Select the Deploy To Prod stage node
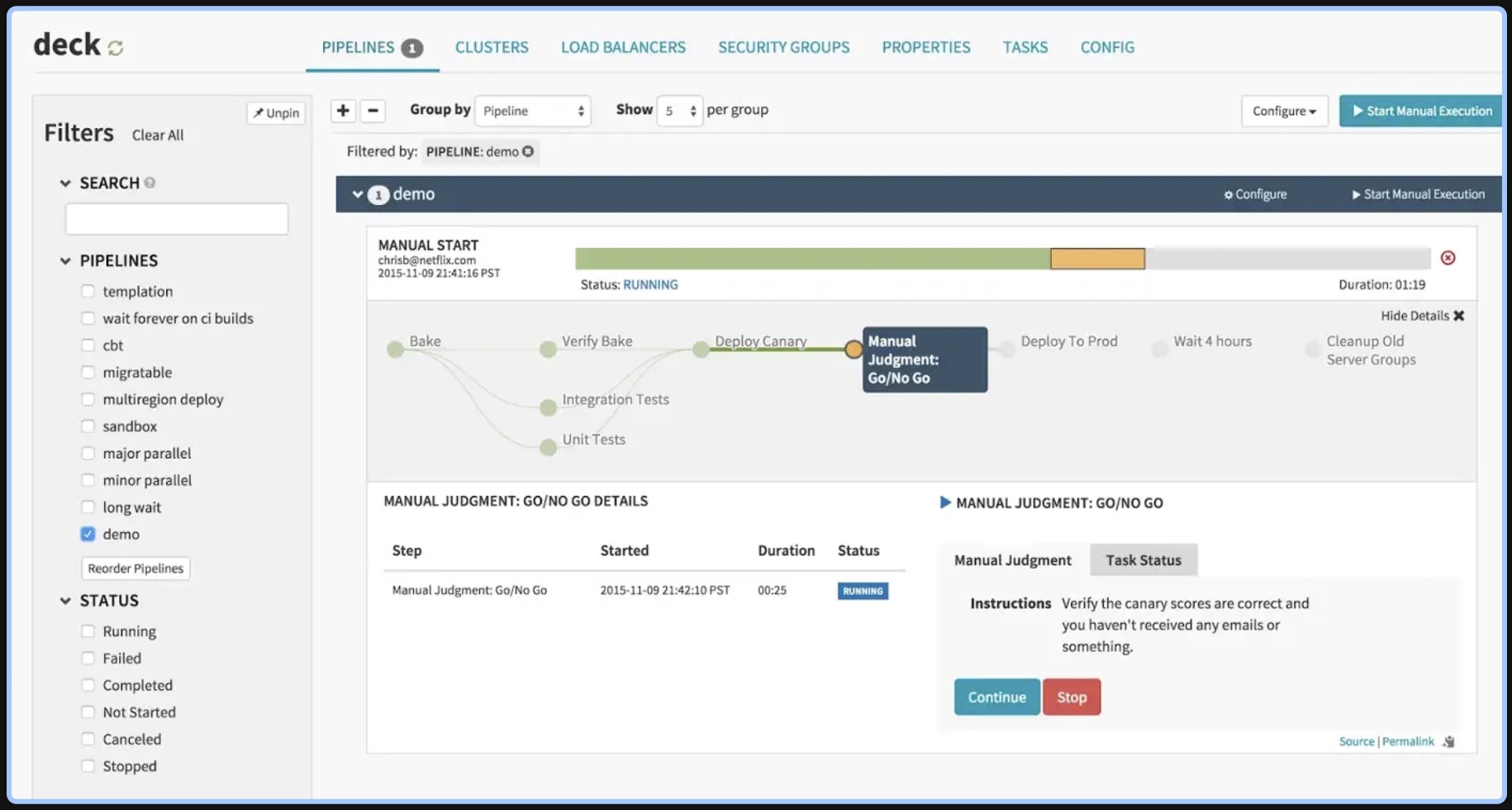The width and height of the screenshot is (1512, 810). pos(1006,350)
